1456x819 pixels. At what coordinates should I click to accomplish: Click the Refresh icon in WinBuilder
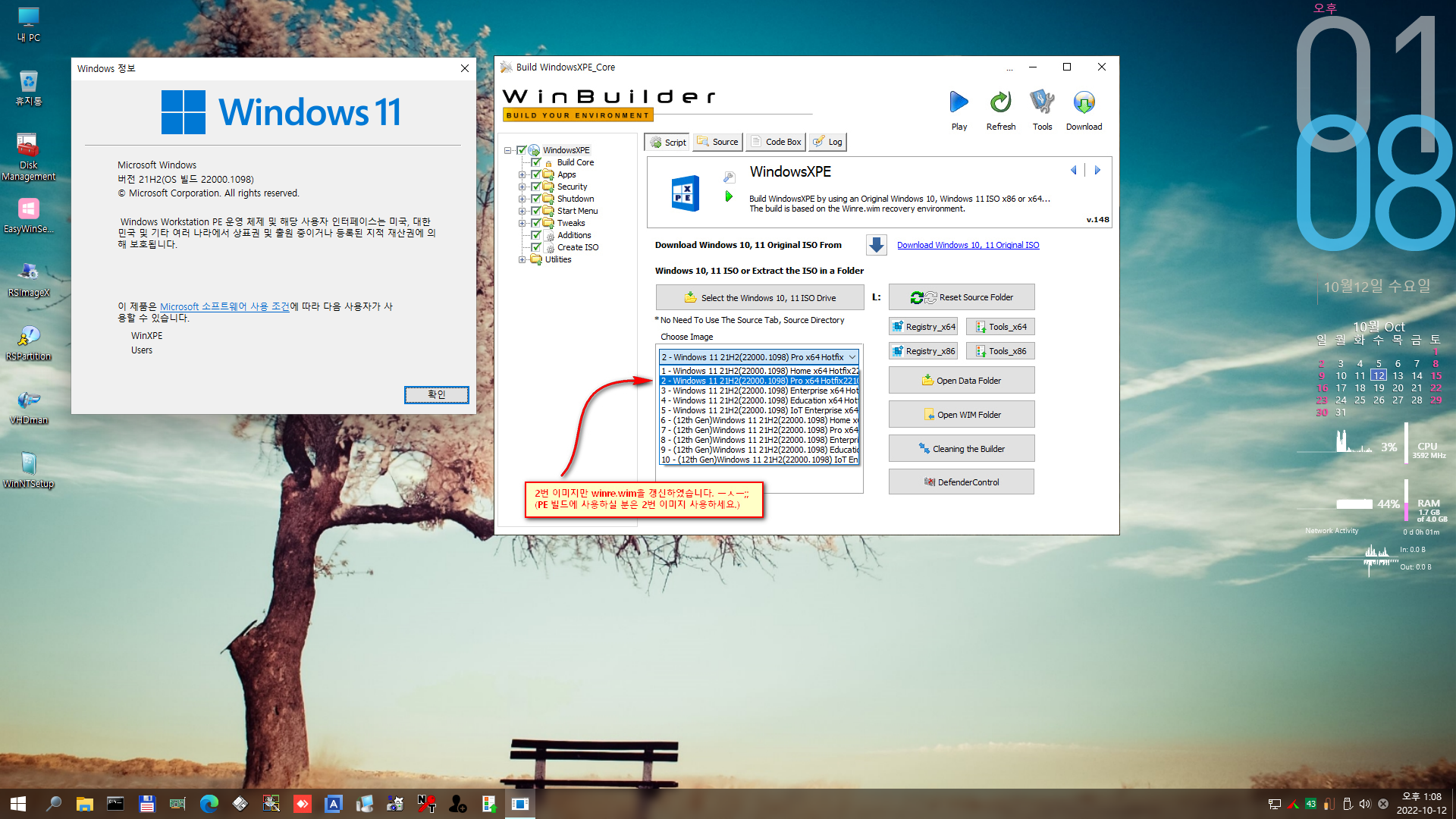tap(1000, 102)
